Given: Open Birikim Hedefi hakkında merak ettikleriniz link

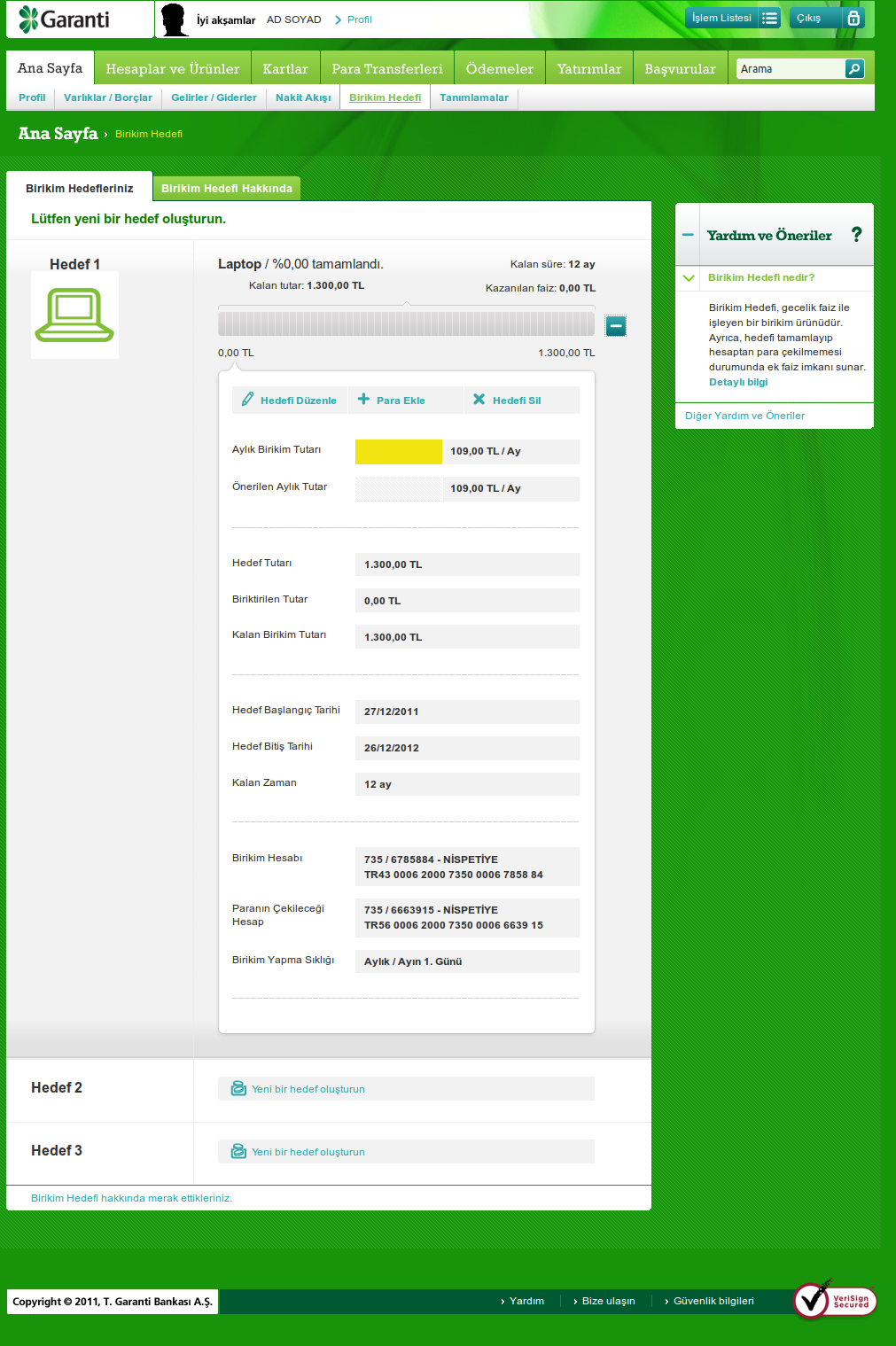Looking at the screenshot, I should click(x=131, y=1198).
